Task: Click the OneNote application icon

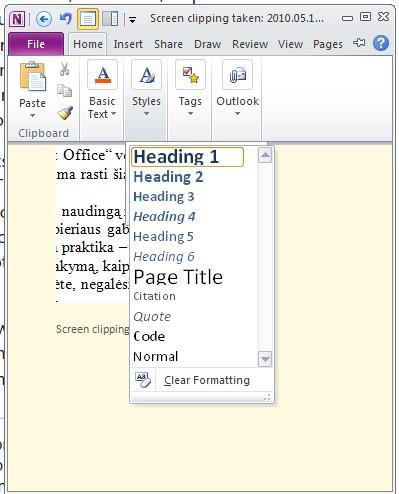Action: click(x=17, y=19)
